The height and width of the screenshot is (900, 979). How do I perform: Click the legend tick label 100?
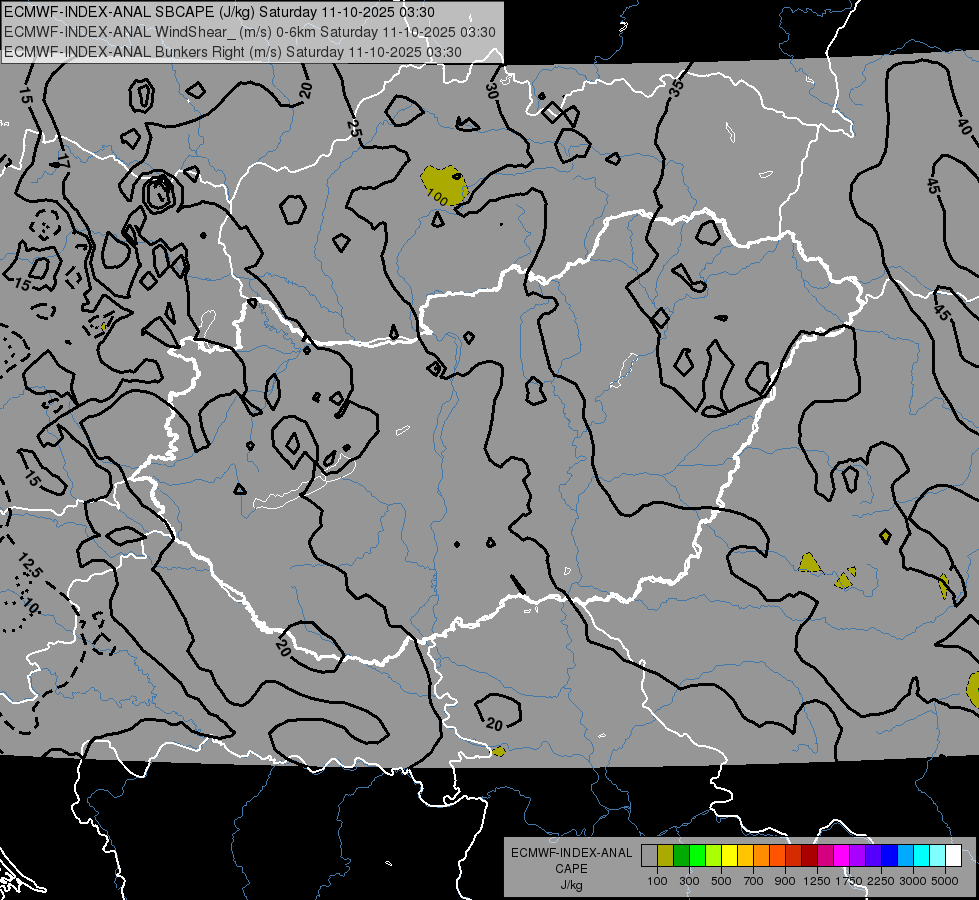tap(657, 881)
